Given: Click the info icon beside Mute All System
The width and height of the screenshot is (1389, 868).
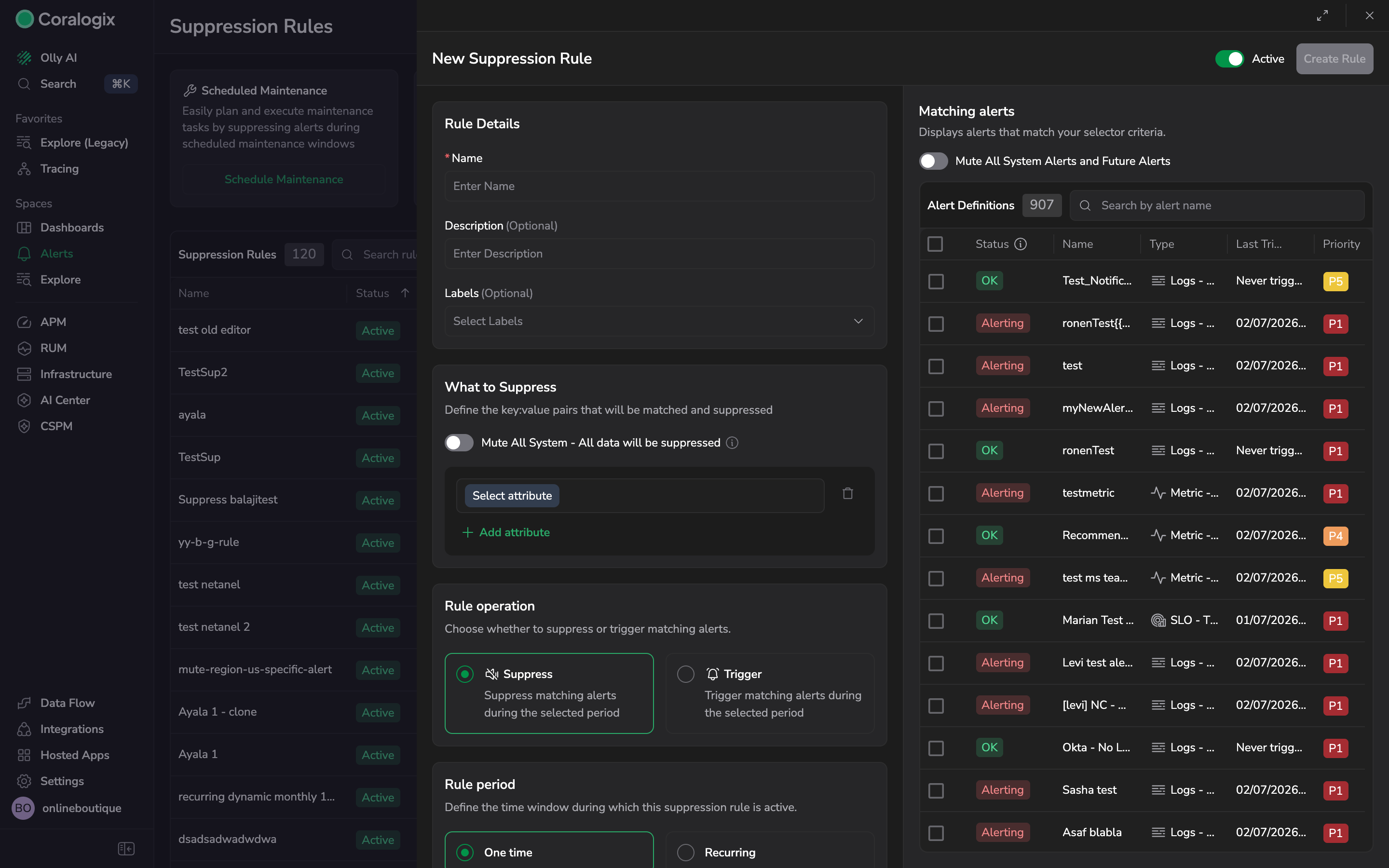Looking at the screenshot, I should [x=732, y=443].
